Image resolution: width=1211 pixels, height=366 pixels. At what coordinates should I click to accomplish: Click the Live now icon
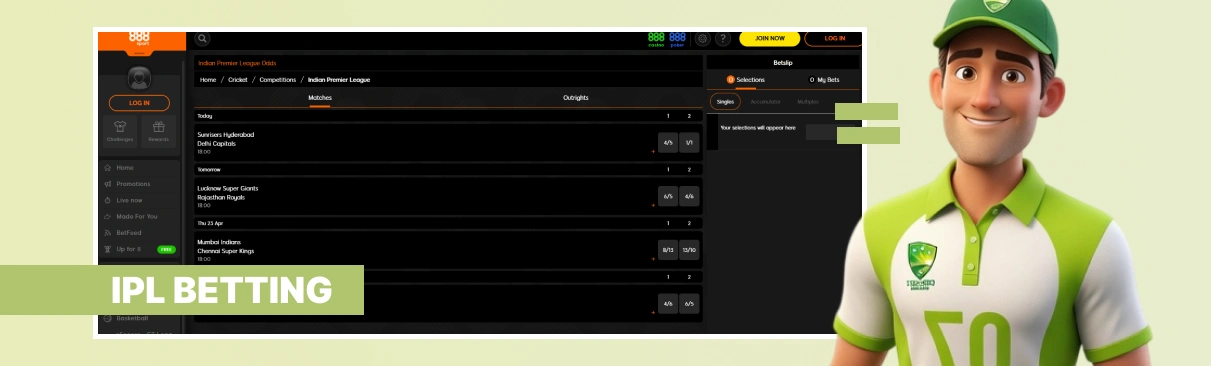click(x=108, y=200)
